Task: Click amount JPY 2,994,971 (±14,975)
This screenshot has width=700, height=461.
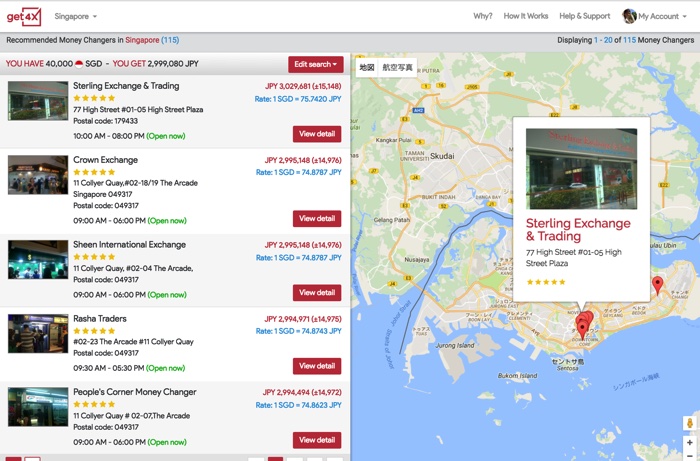Action: click(303, 319)
